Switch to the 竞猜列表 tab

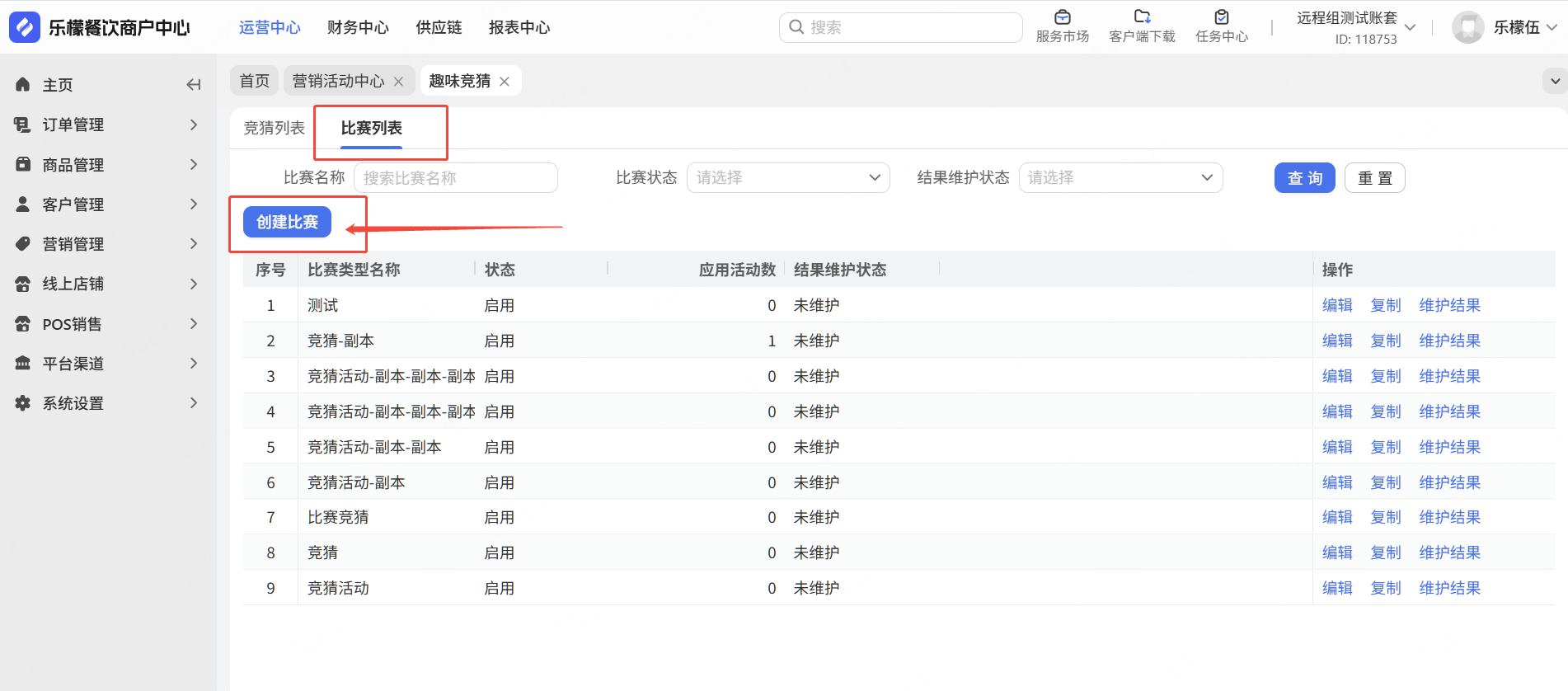pos(275,128)
